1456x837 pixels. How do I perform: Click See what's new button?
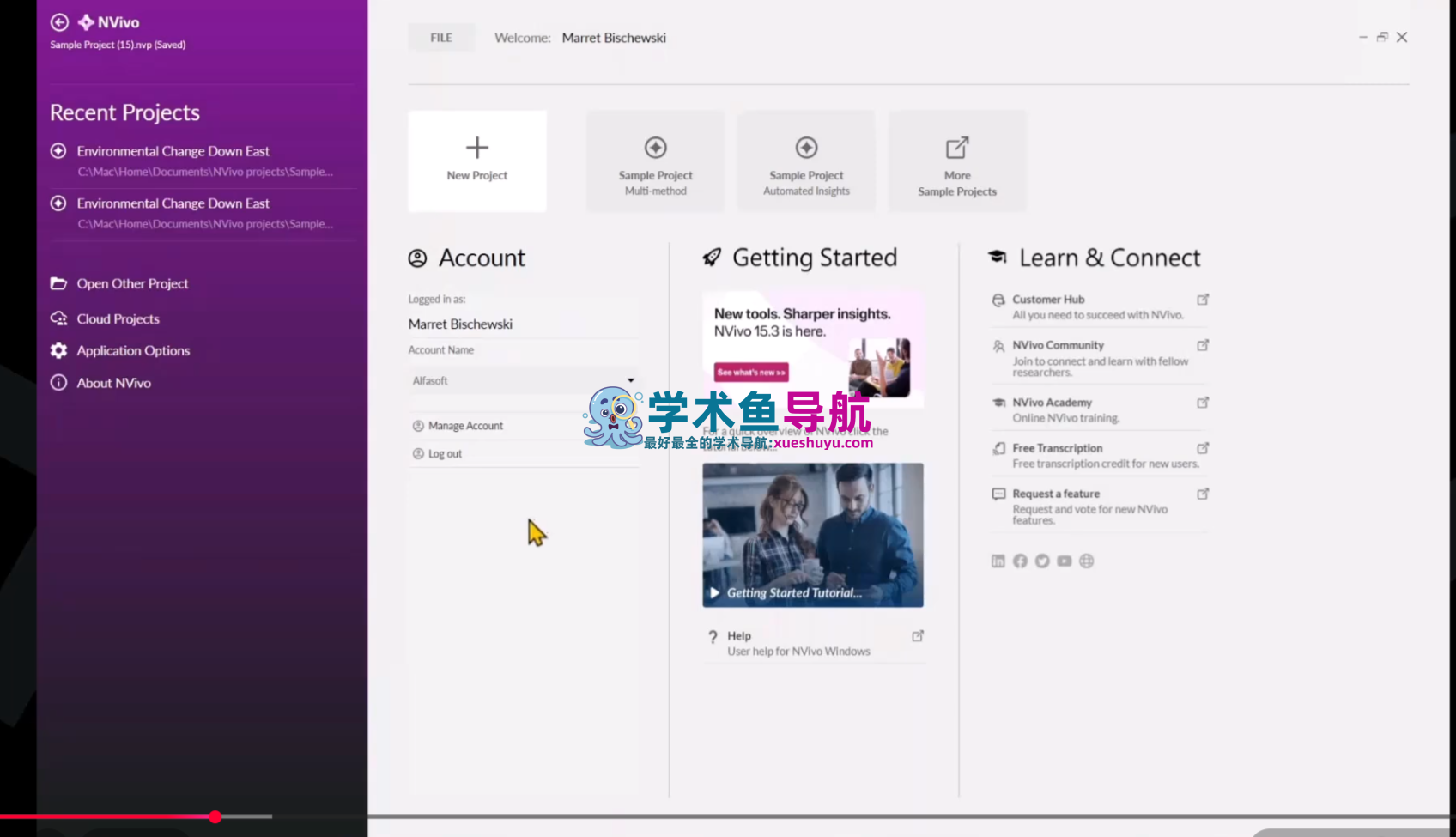(x=751, y=373)
